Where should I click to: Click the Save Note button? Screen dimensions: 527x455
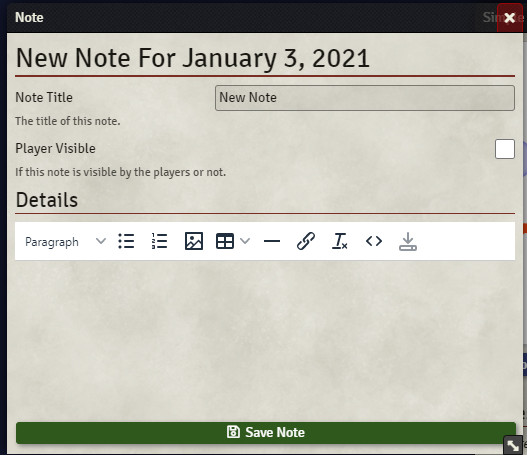click(x=266, y=432)
